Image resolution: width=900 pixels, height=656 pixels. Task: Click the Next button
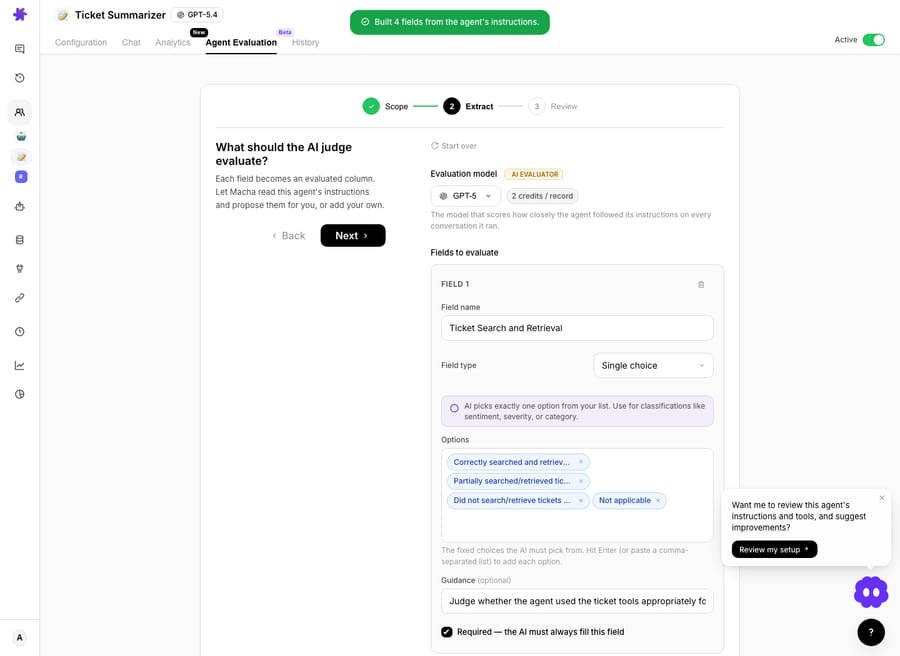pyautogui.click(x=353, y=236)
